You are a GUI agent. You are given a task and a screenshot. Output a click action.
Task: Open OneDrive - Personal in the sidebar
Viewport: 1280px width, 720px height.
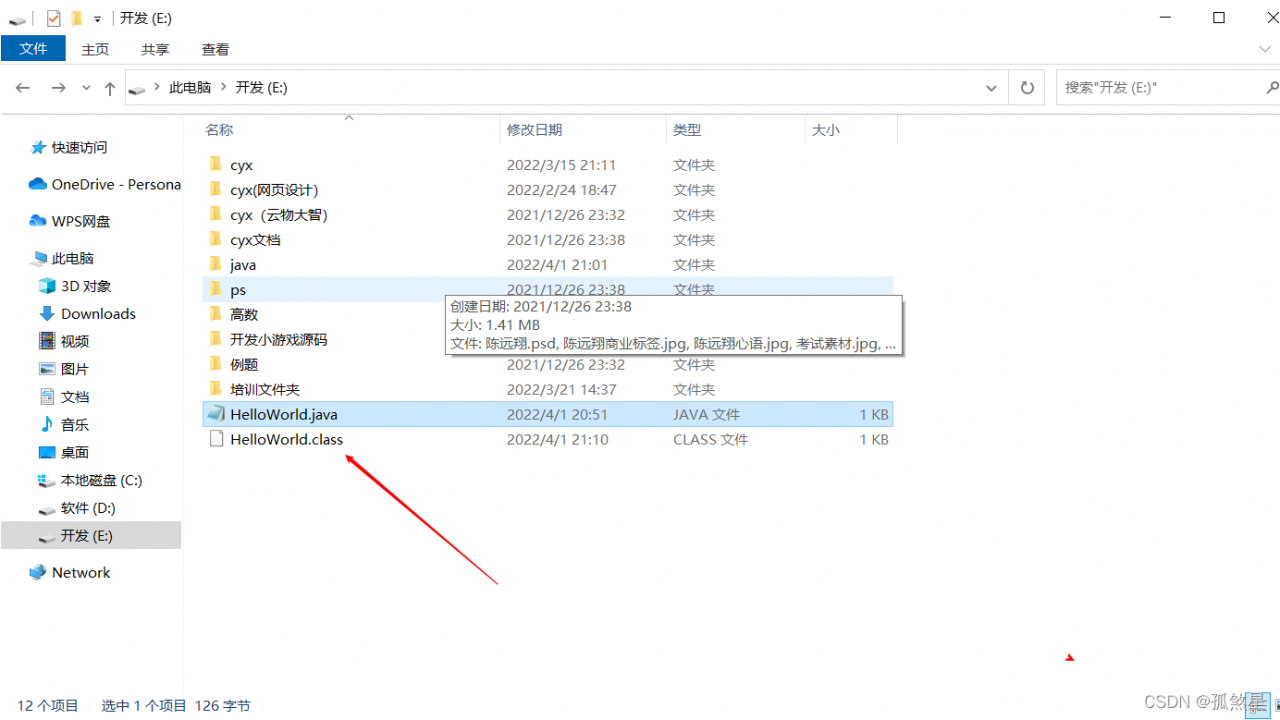(116, 184)
